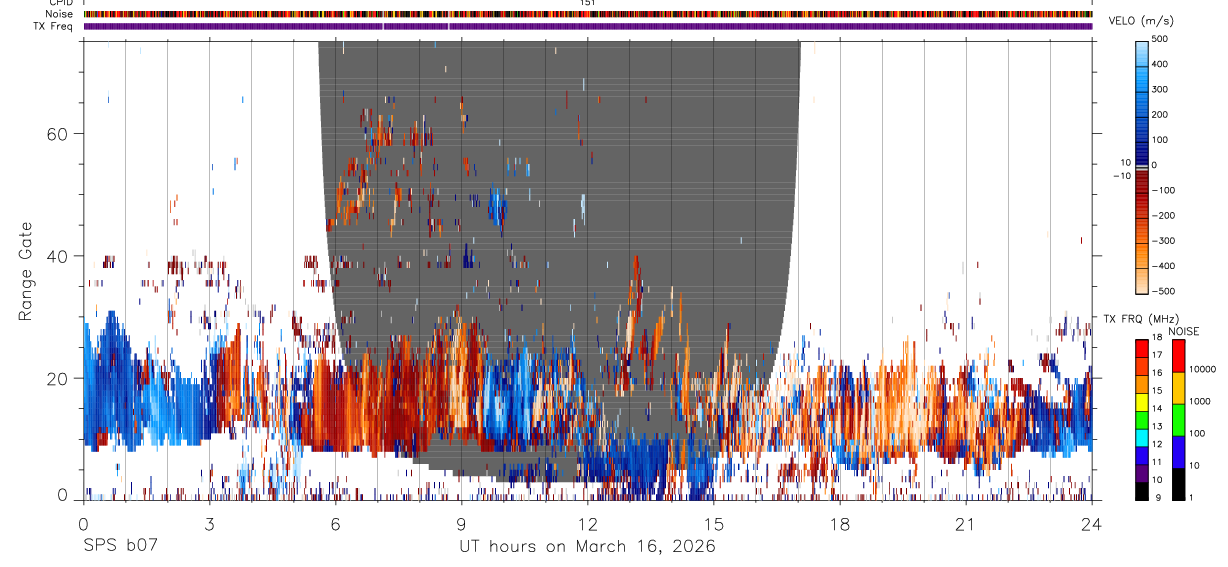
Task: Click the "TX FRQ (MHz)" legend title
Action: point(1139,318)
